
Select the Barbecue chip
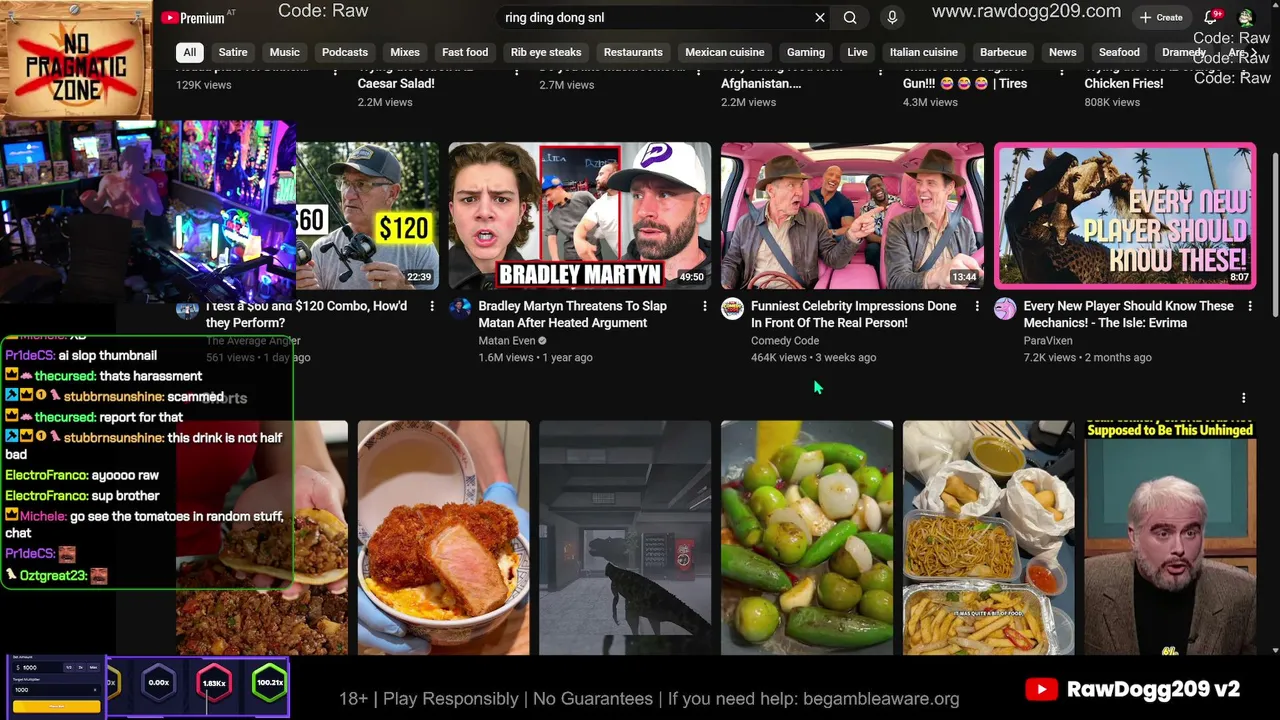coord(1003,52)
